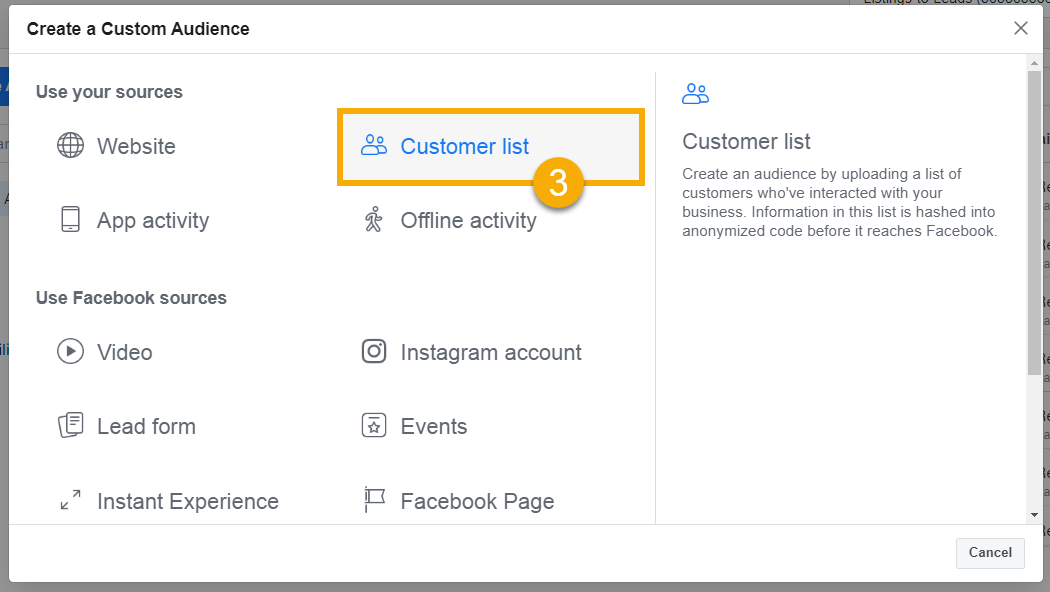Screen dimensions: 1050x592
Task: Select the Video Facebook source
Action: point(125,352)
